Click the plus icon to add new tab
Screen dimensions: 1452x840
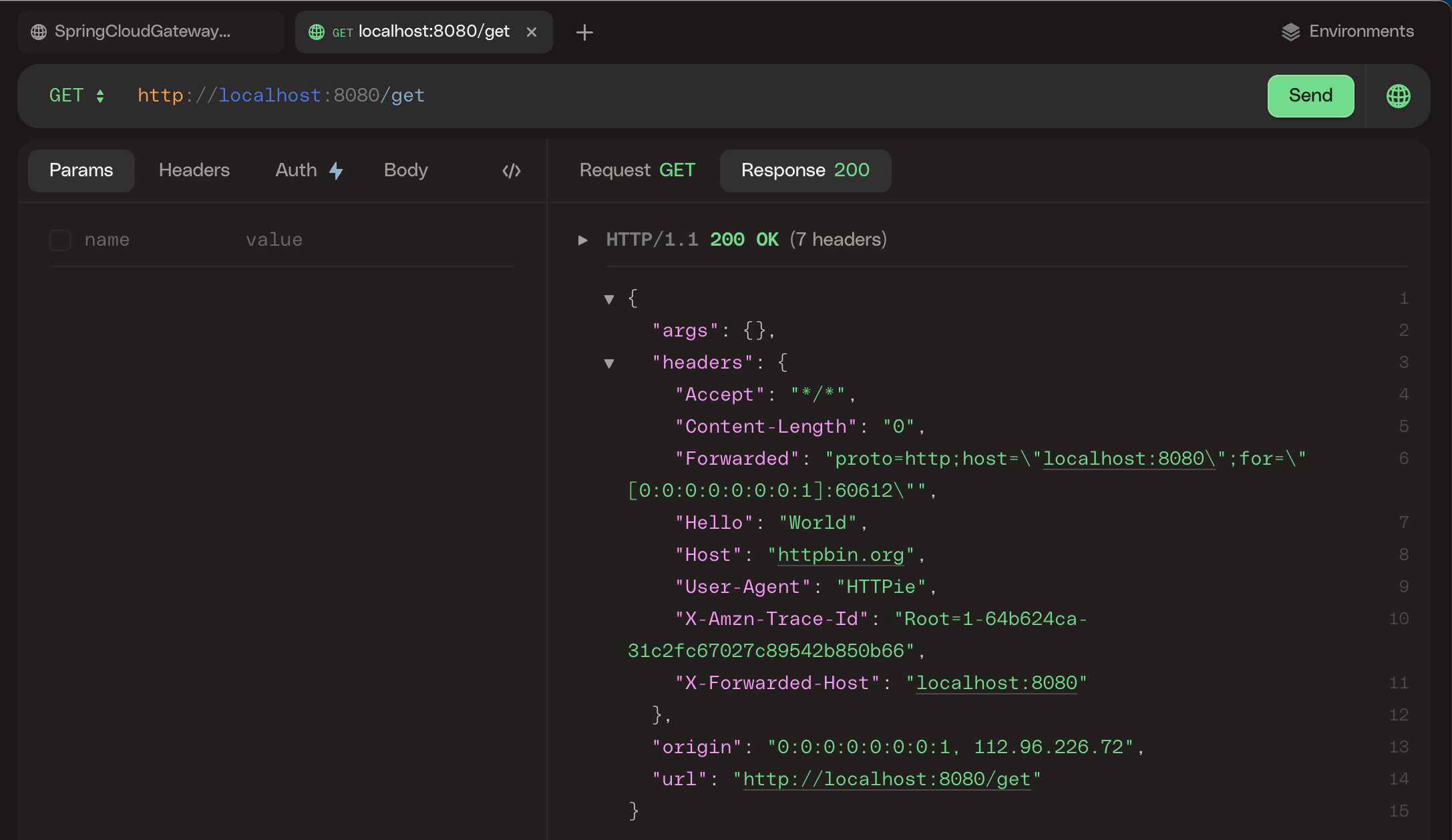tap(584, 32)
